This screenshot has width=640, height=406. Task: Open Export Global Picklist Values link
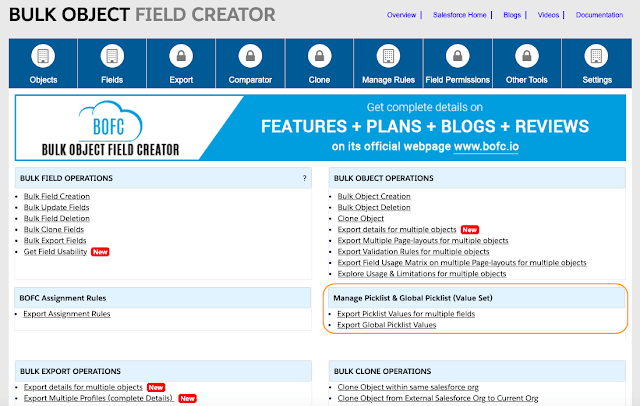point(386,325)
